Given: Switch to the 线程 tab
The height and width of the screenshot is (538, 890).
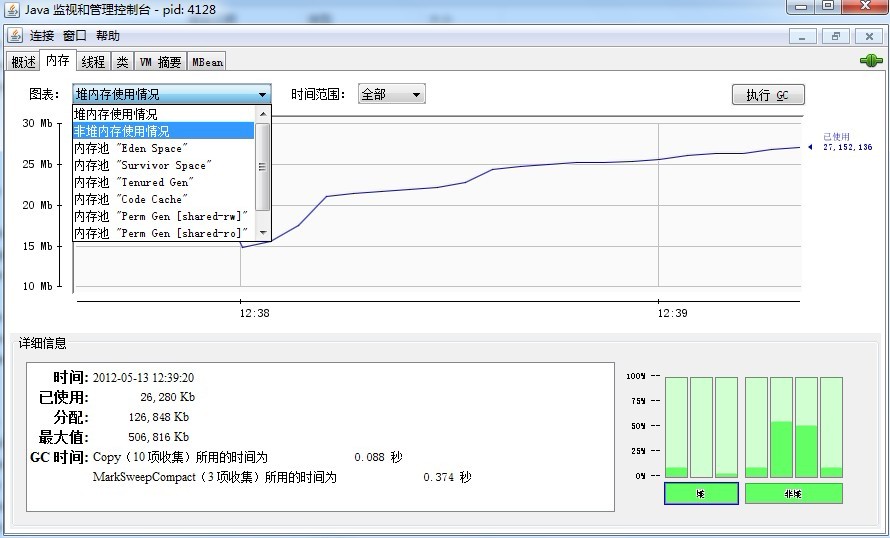Looking at the screenshot, I should click(93, 61).
